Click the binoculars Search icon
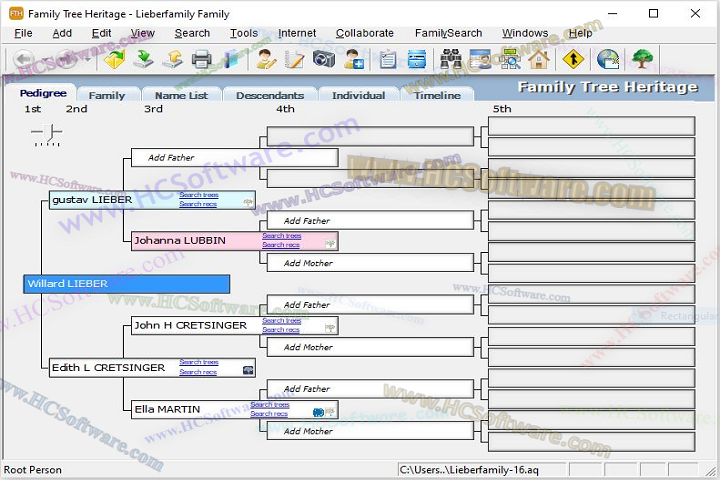 click(x=451, y=59)
